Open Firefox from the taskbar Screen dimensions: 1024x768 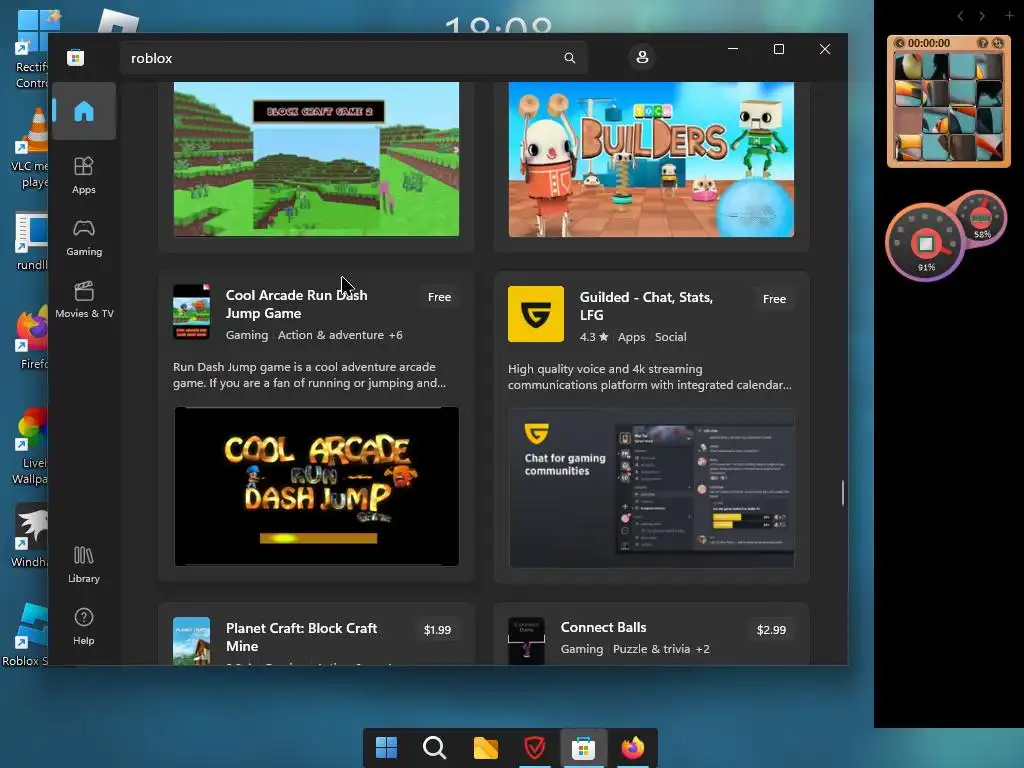(632, 748)
